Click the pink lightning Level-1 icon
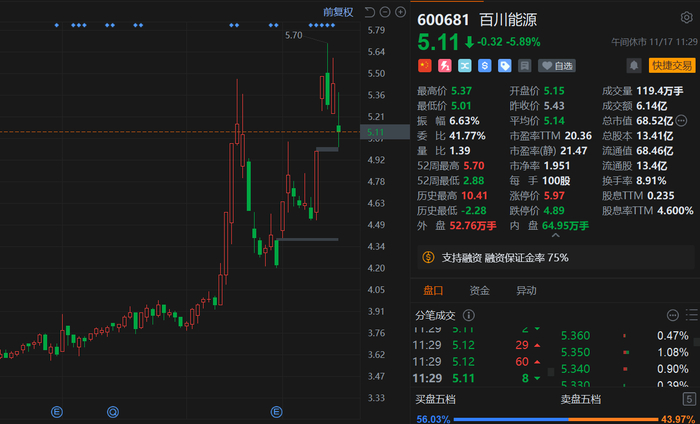This screenshot has height=424, width=700. click(x=445, y=66)
